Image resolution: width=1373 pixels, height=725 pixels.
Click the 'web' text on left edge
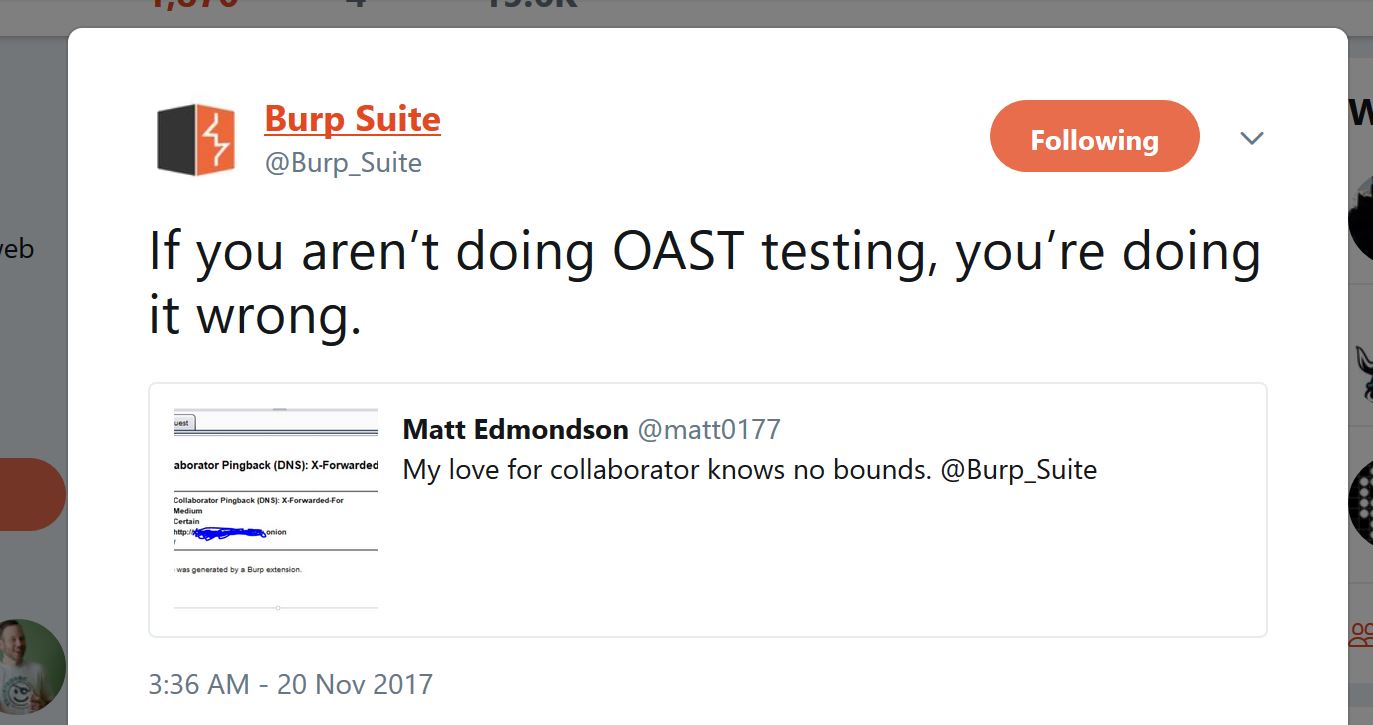pos(17,248)
